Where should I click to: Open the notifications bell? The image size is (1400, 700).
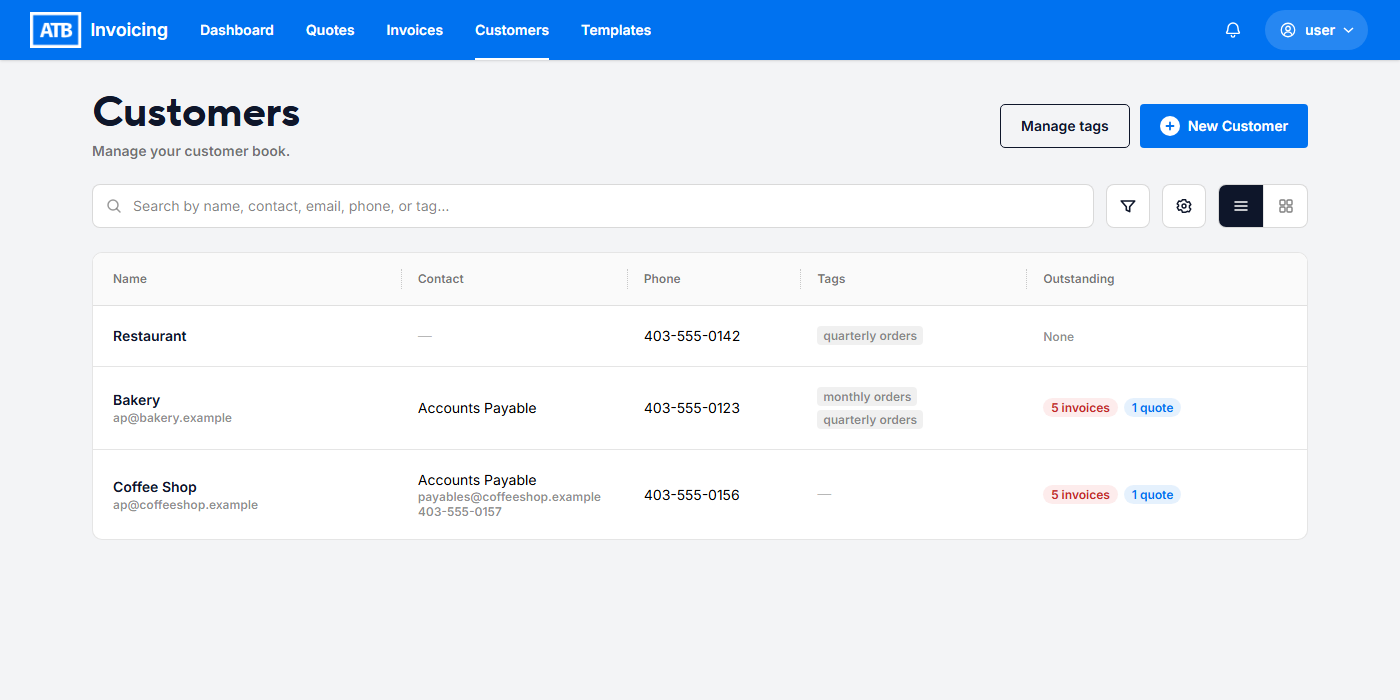point(1233,30)
